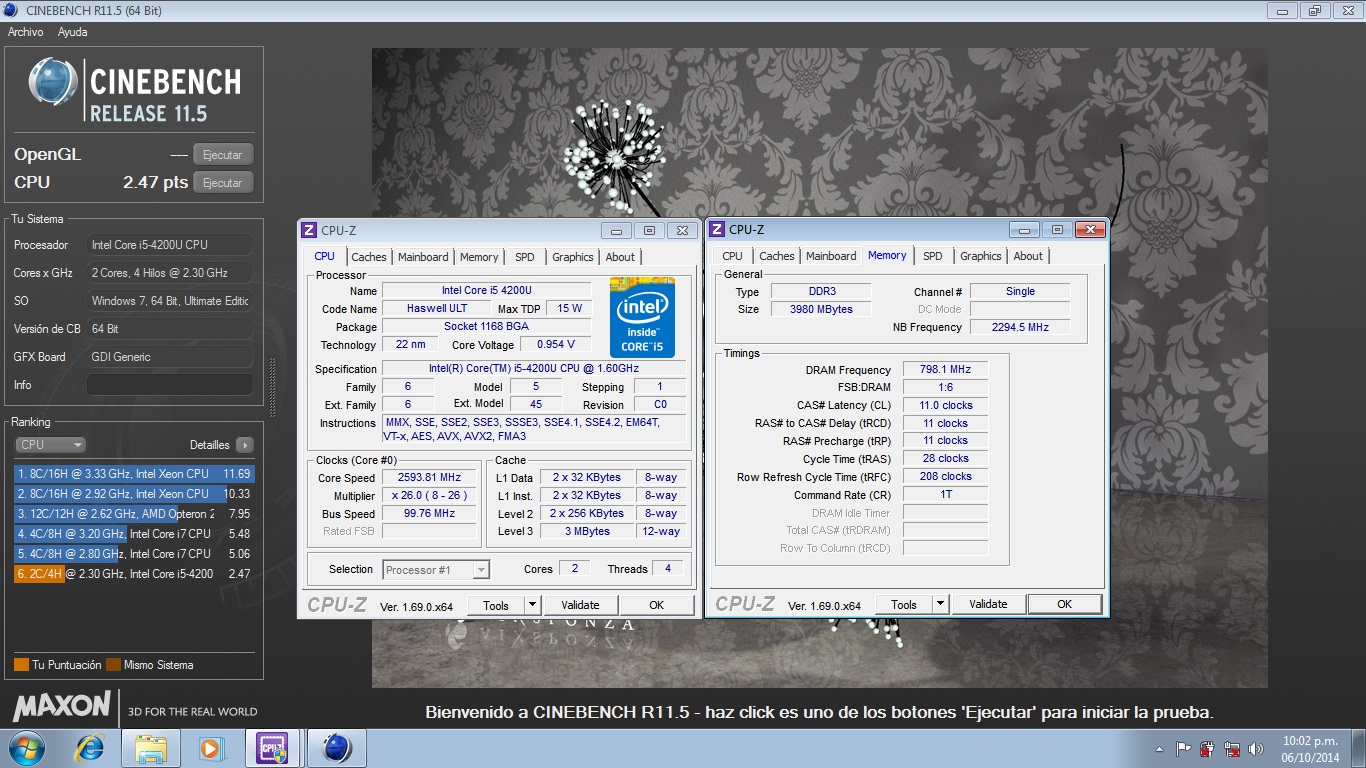The image size is (1366, 768).
Task: Switch to SPD tab in left CPU-Z
Action: pyautogui.click(x=525, y=257)
